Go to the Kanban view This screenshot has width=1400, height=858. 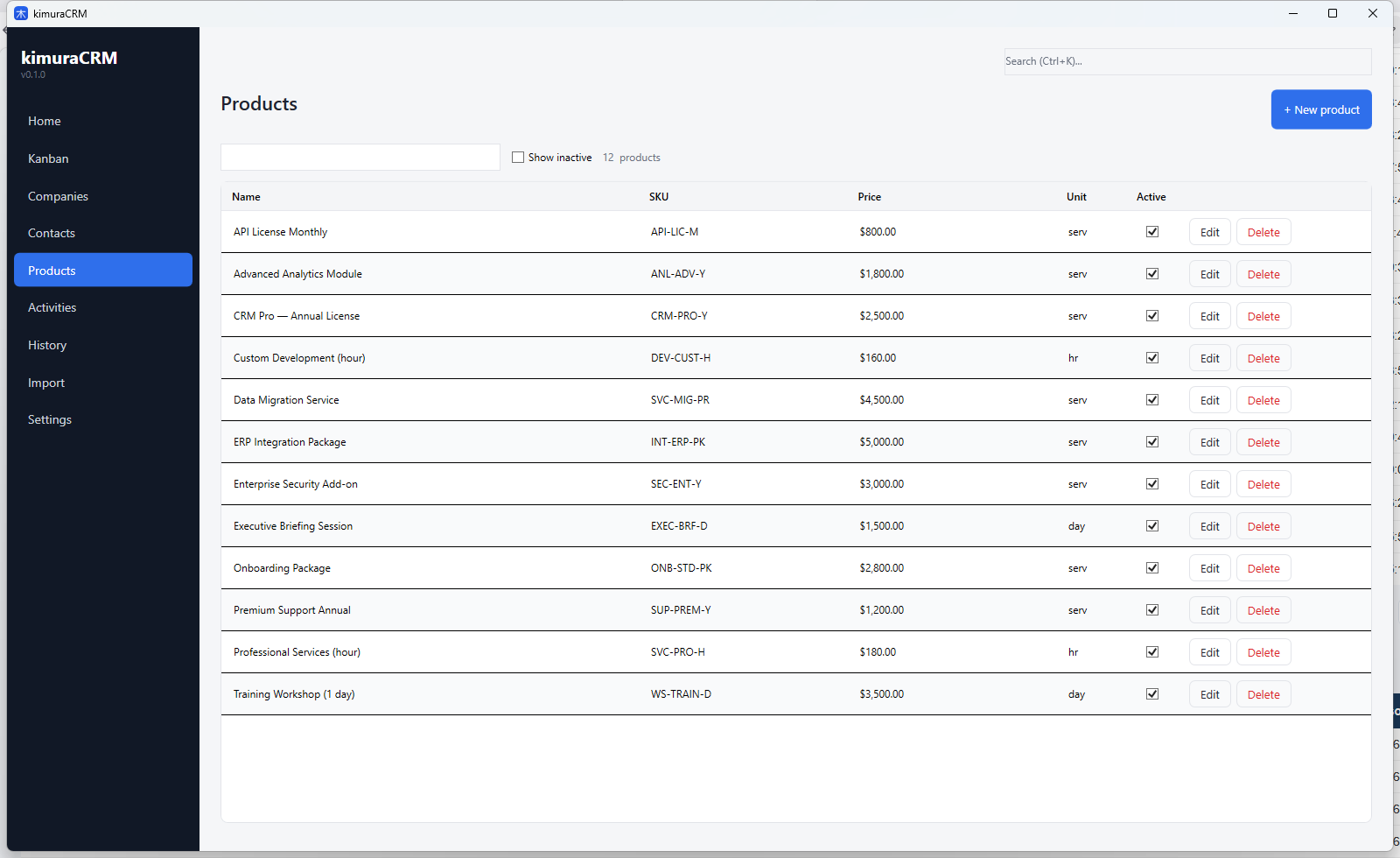tap(48, 158)
